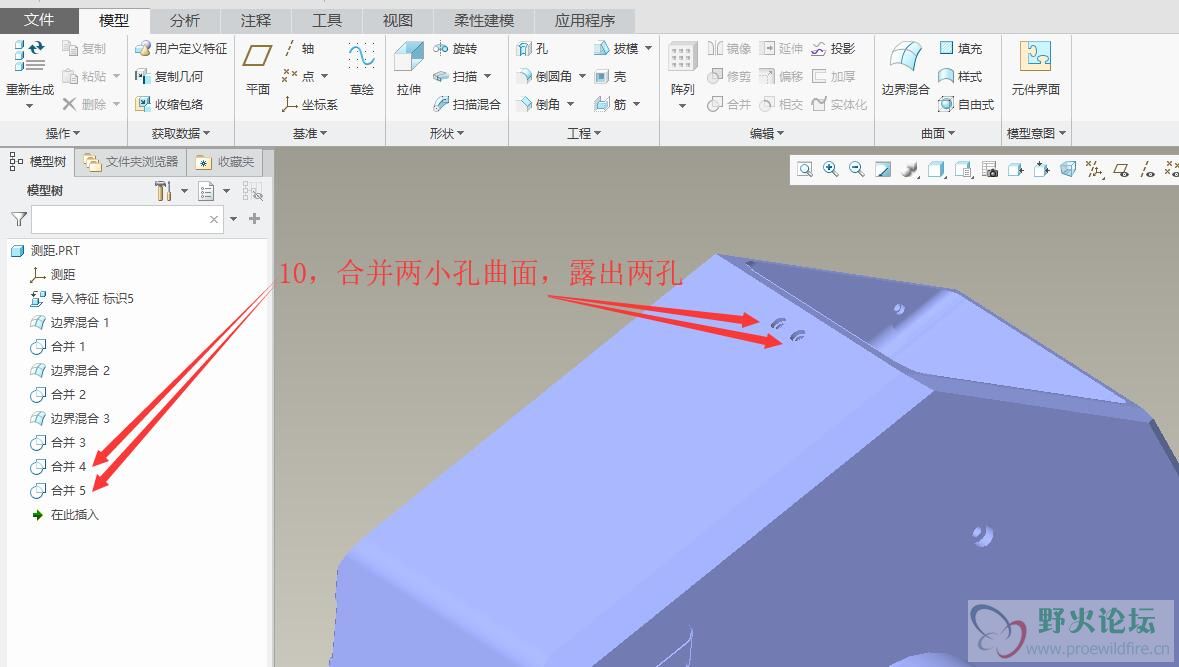Clear the model tree search with X

point(214,220)
